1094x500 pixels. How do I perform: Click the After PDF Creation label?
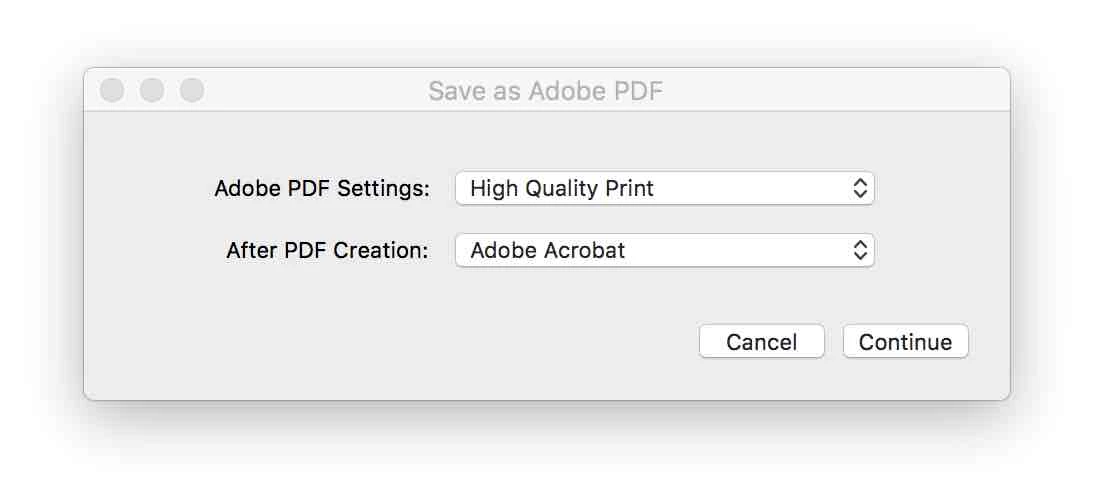(327, 250)
